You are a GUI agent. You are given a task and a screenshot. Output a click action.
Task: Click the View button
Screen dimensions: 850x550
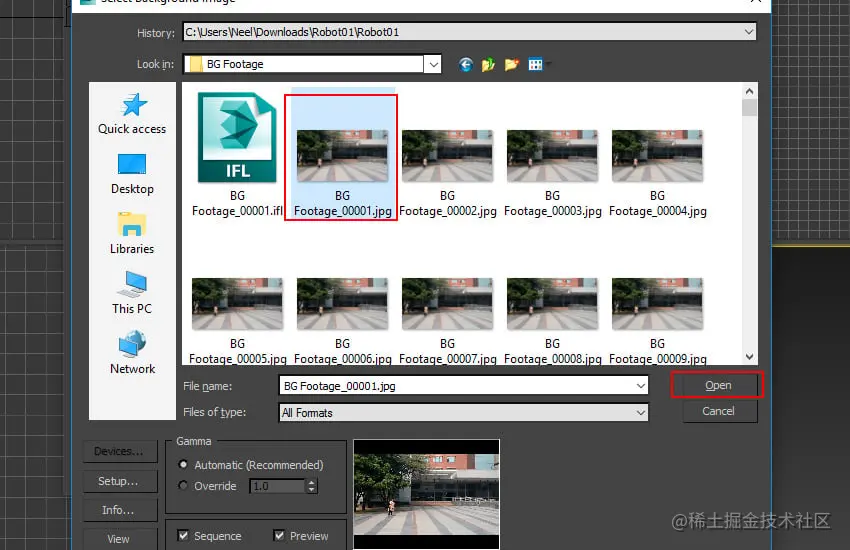(120, 539)
